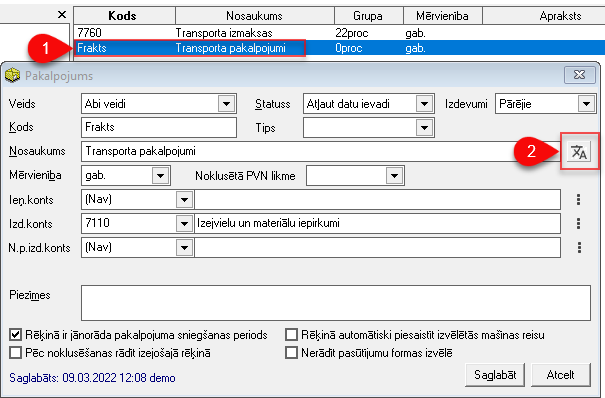Open the three-dot menu for Izd.konts row
Screen dimensions: 605x398
pos(578,223)
